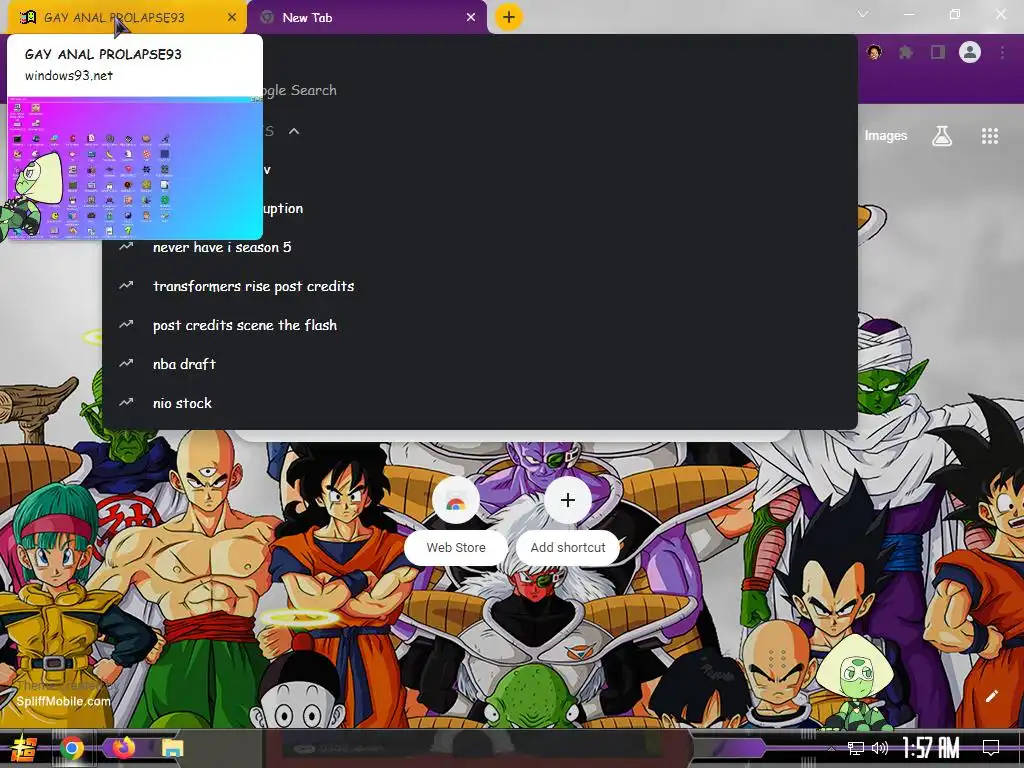The height and width of the screenshot is (768, 1024).
Task: Open the Images link
Action: [x=886, y=136]
